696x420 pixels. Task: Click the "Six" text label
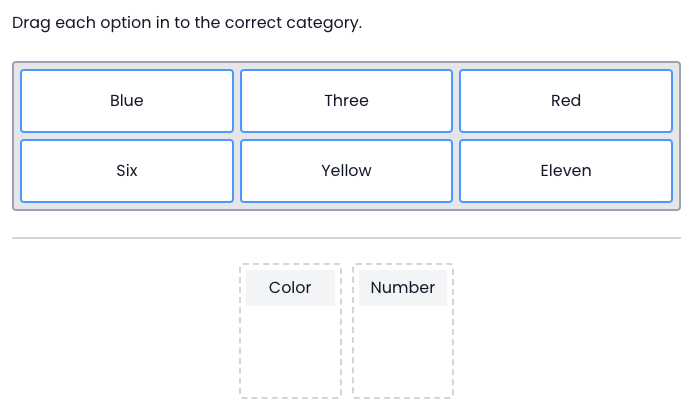click(127, 171)
